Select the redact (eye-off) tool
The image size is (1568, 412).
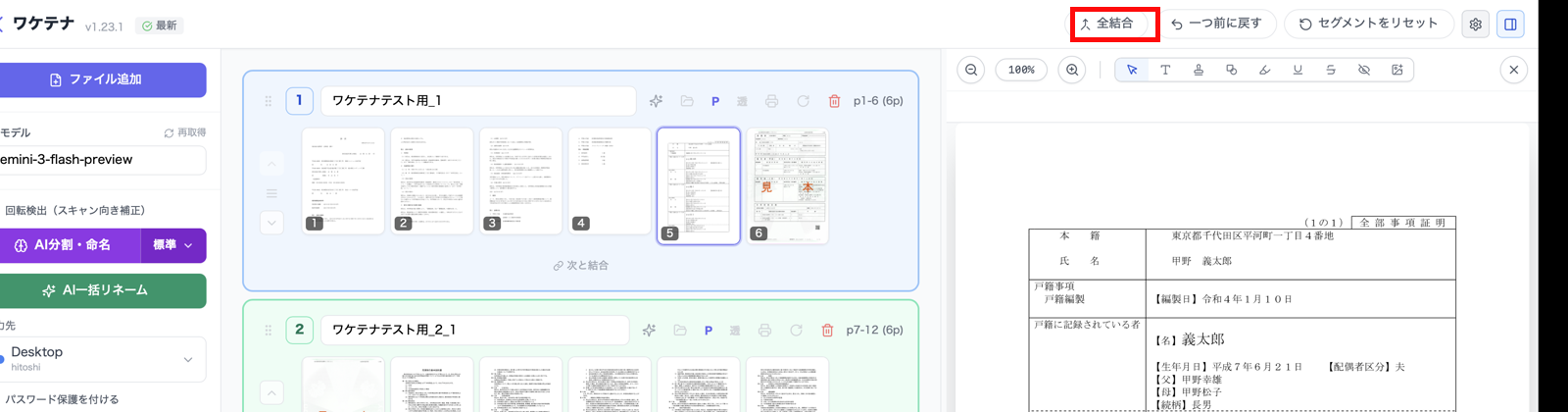pyautogui.click(x=1364, y=70)
